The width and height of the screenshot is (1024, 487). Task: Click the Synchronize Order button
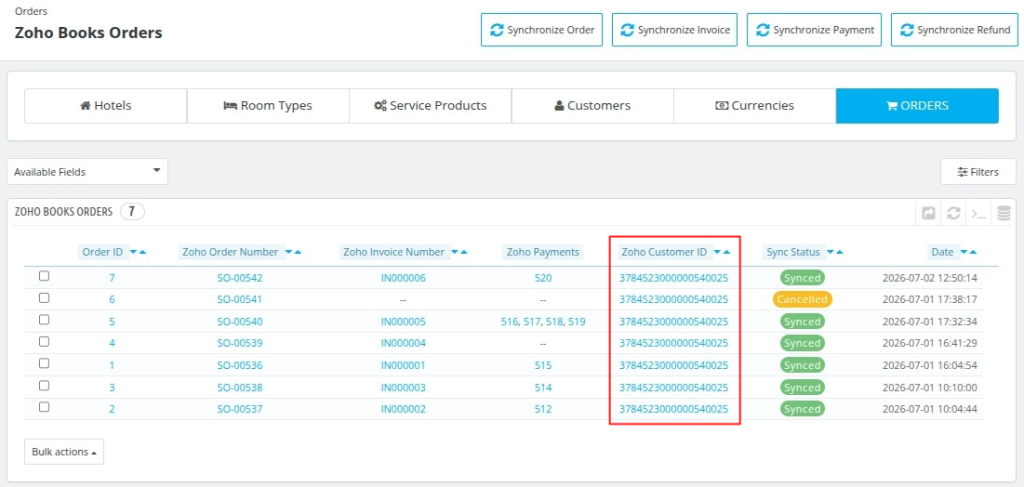pyautogui.click(x=542, y=30)
